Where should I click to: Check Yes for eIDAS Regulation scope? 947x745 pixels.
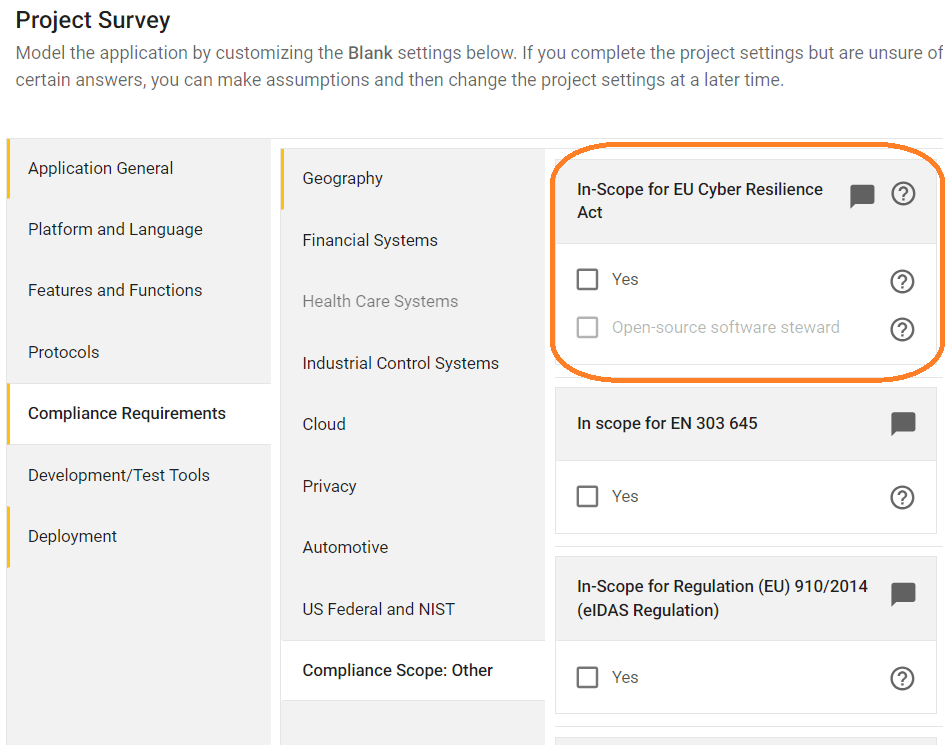(587, 677)
